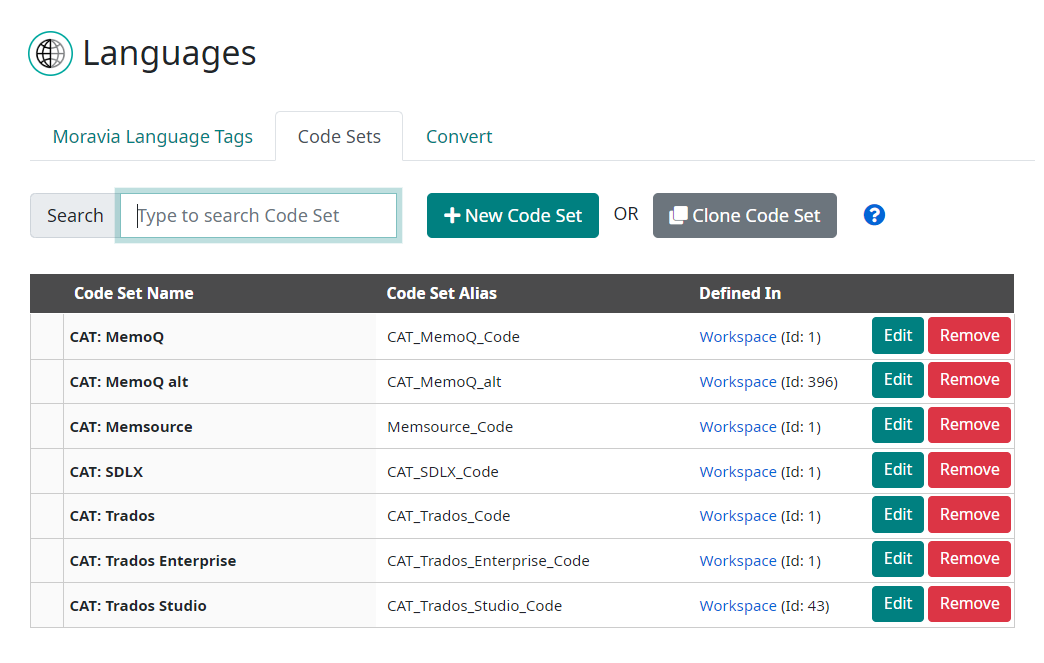Select the CAT: MemoQ alt name cell
Screen dimensions: 1044x663
(x=220, y=382)
